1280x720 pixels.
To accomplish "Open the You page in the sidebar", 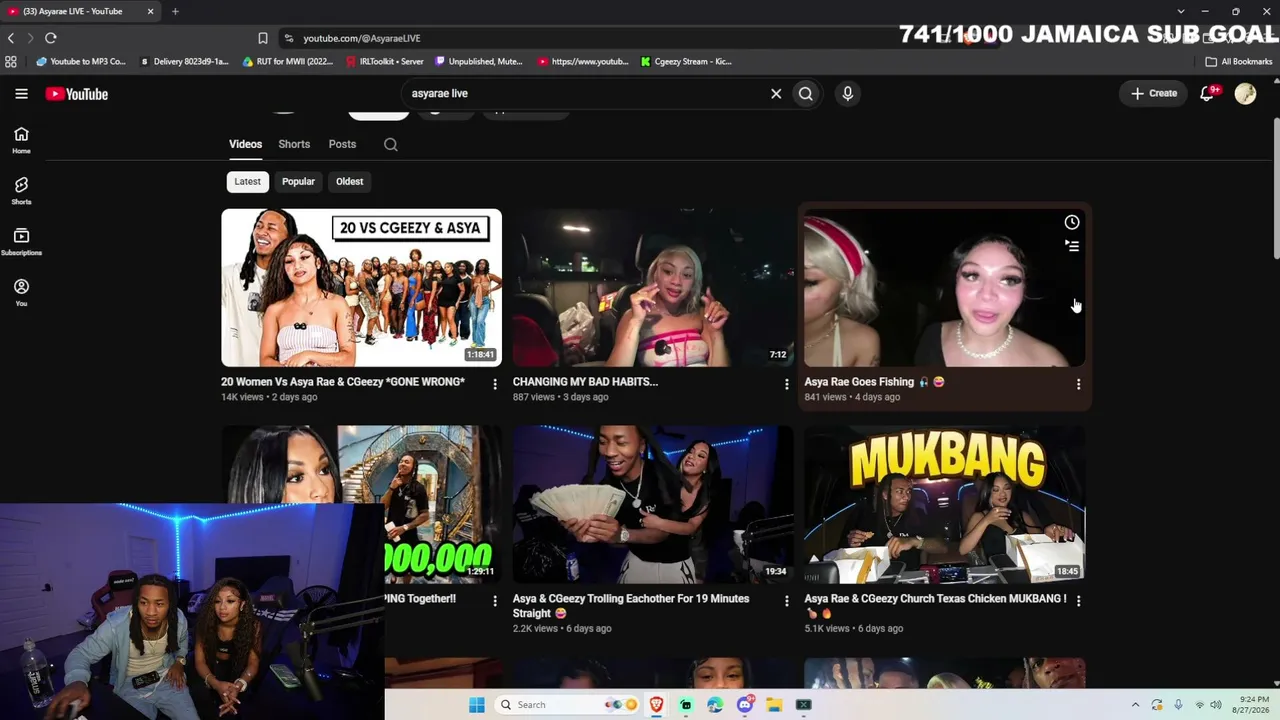I will pos(21,293).
